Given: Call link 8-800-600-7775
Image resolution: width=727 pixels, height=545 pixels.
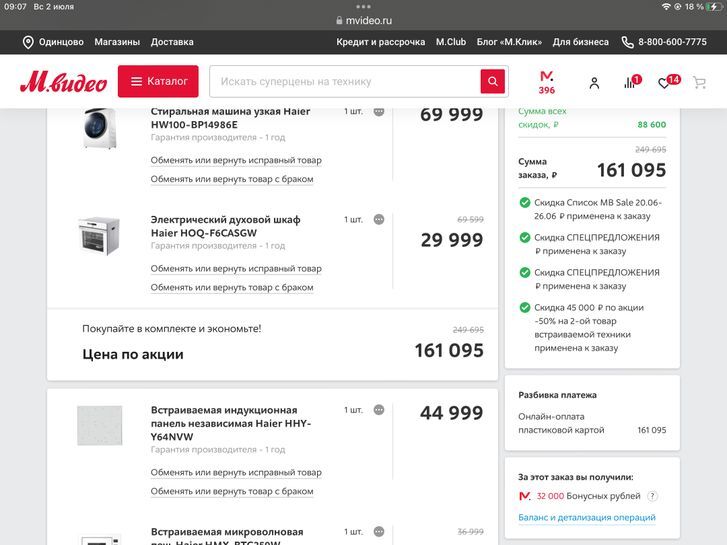Looking at the screenshot, I should (x=672, y=42).
